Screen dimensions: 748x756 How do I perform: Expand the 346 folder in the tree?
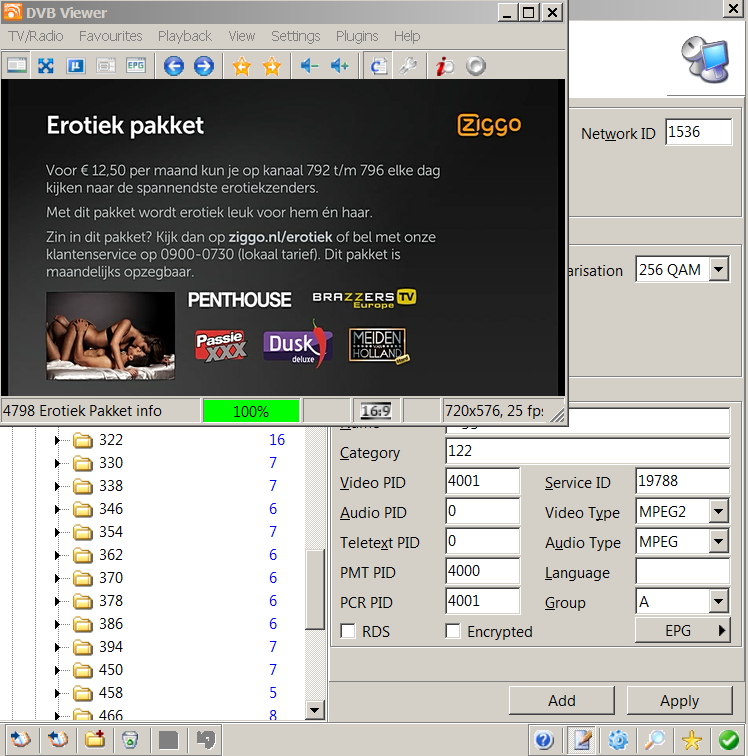[x=58, y=509]
